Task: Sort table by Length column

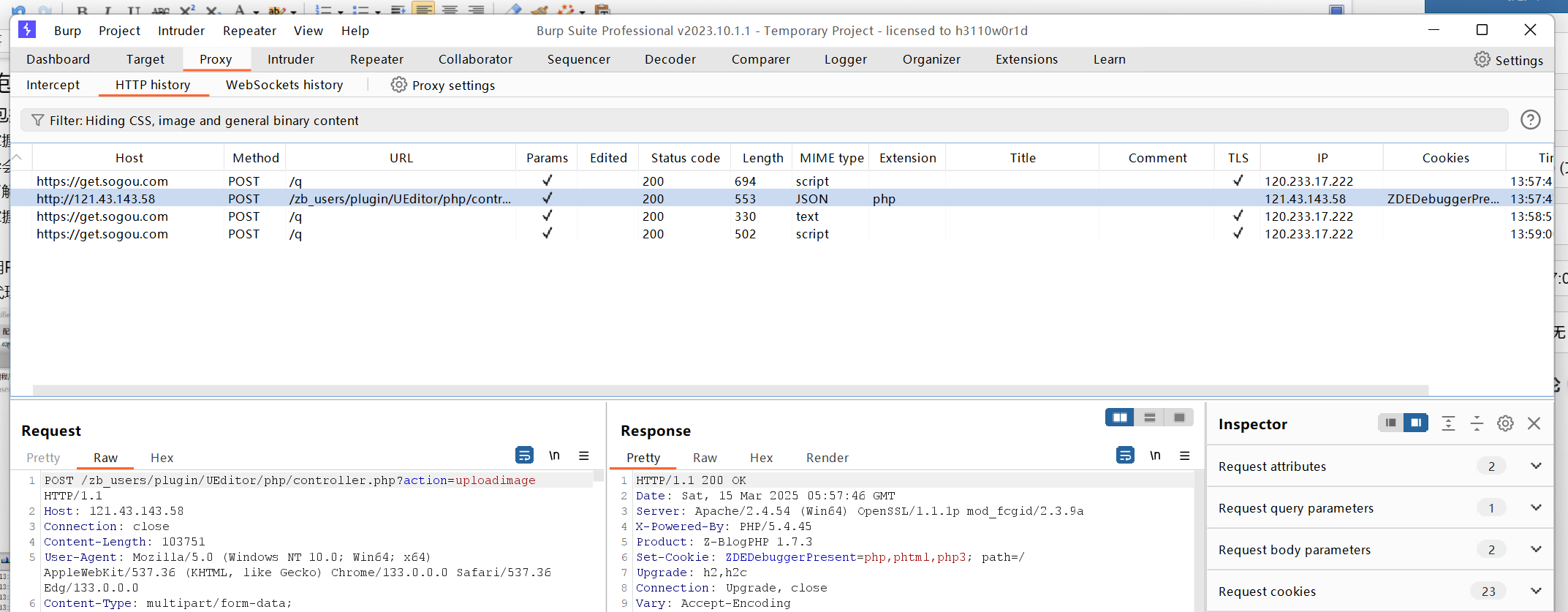Action: point(762,158)
